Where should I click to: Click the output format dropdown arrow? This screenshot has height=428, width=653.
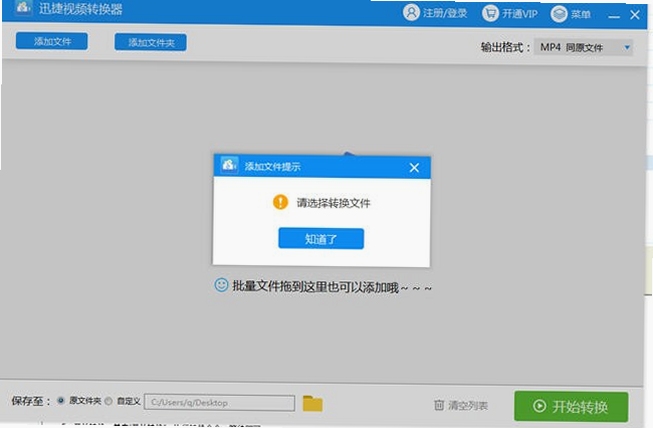click(627, 48)
